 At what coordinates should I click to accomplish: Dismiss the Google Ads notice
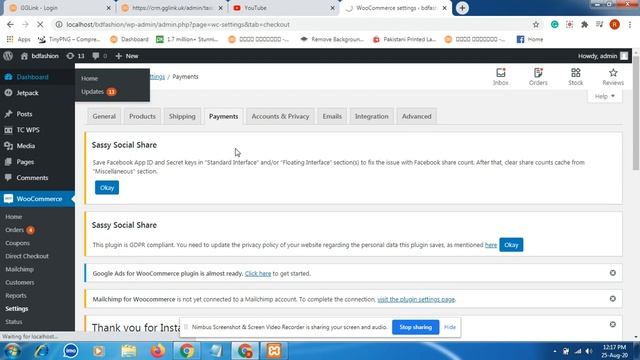(613, 273)
